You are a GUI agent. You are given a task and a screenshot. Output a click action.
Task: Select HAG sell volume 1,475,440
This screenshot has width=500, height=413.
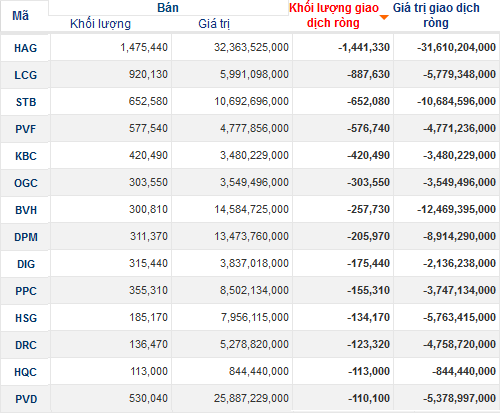click(144, 47)
